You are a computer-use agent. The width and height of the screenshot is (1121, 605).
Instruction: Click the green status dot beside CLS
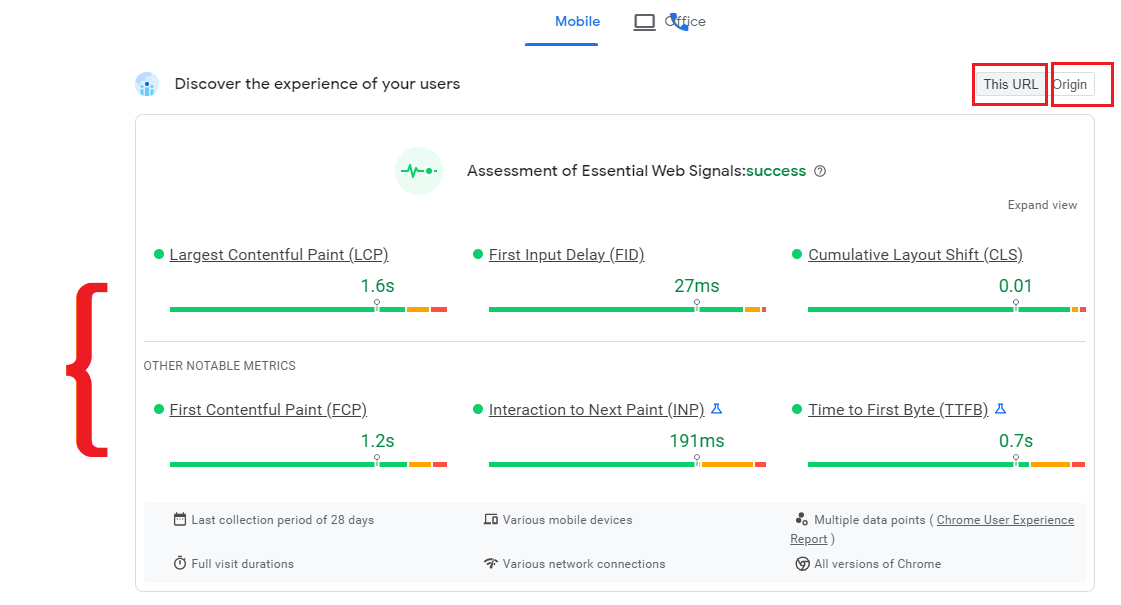[796, 254]
